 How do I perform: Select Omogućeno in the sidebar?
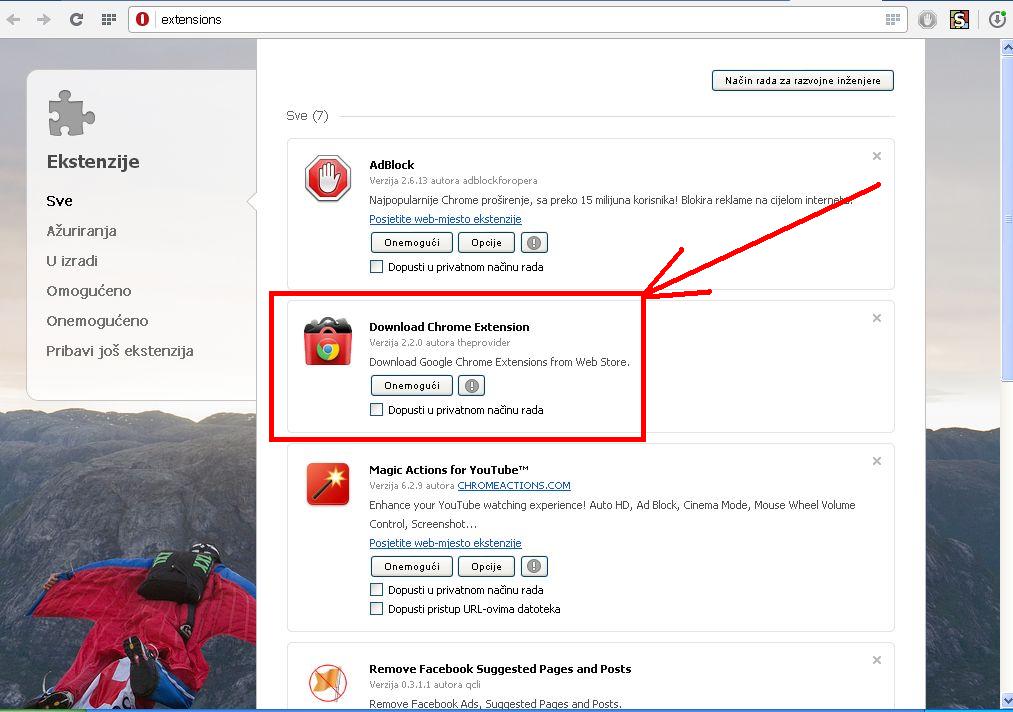(x=89, y=291)
